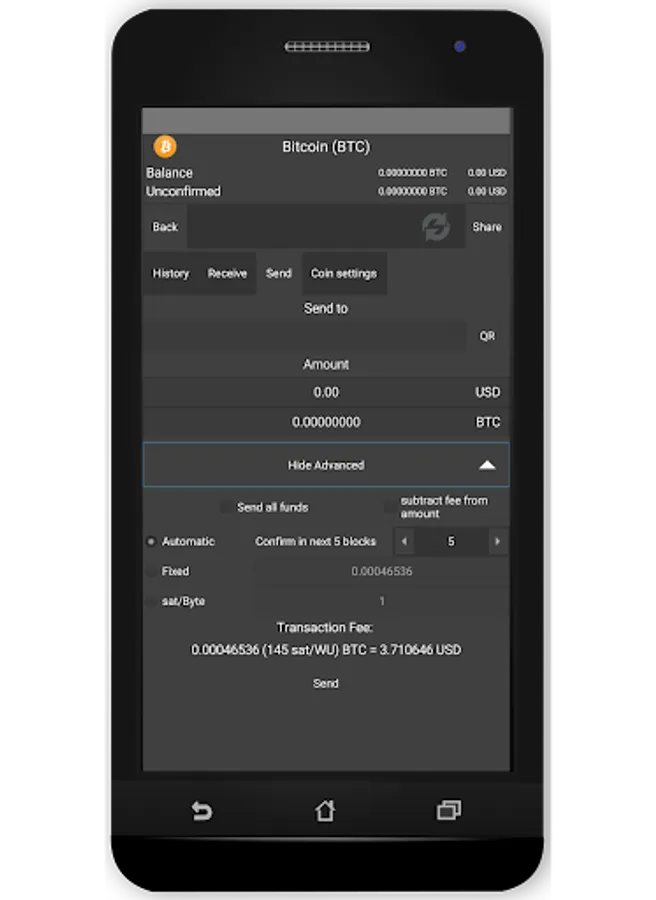The image size is (656, 900).
Task: Click the Balance 0.00 USD value
Action: (486, 172)
